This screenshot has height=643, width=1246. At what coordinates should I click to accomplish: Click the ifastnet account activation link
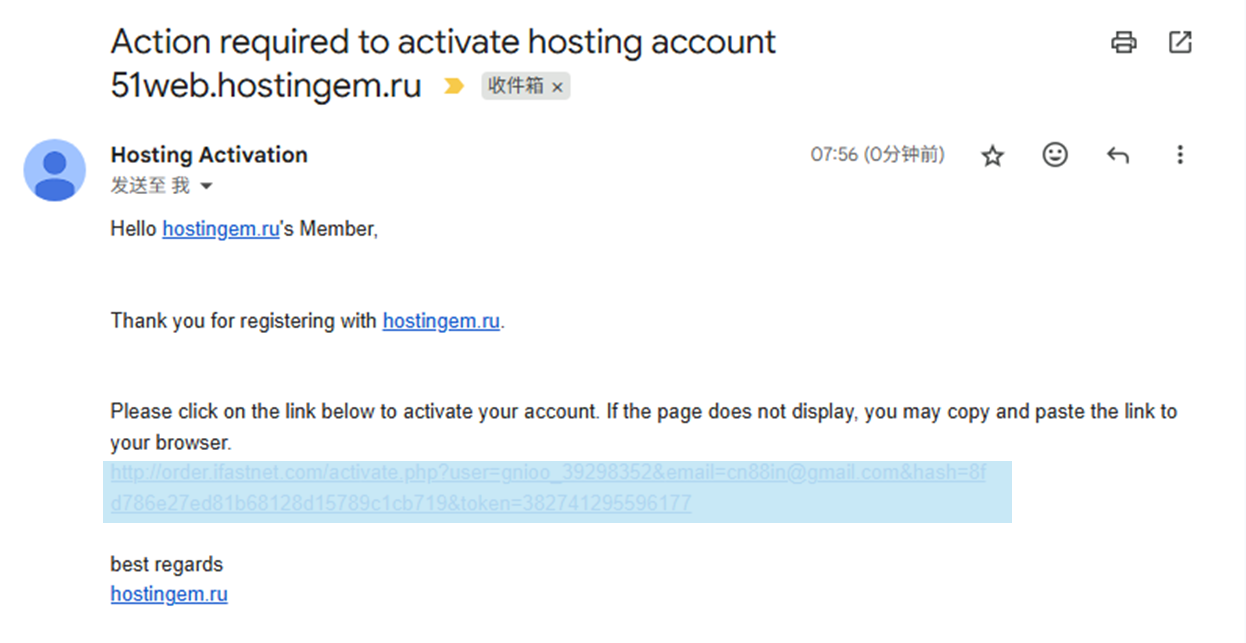(548, 473)
